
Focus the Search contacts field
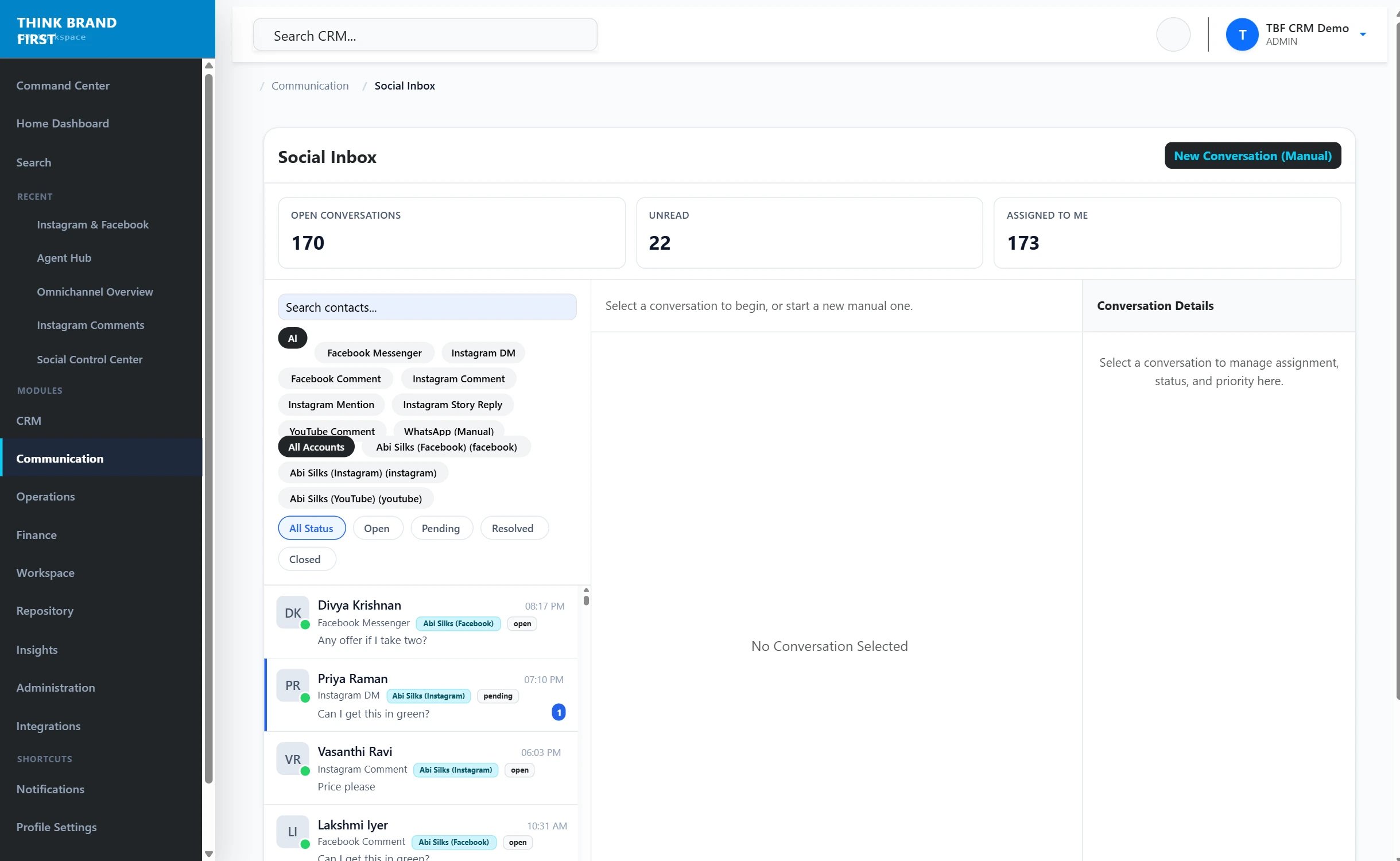[x=427, y=308]
